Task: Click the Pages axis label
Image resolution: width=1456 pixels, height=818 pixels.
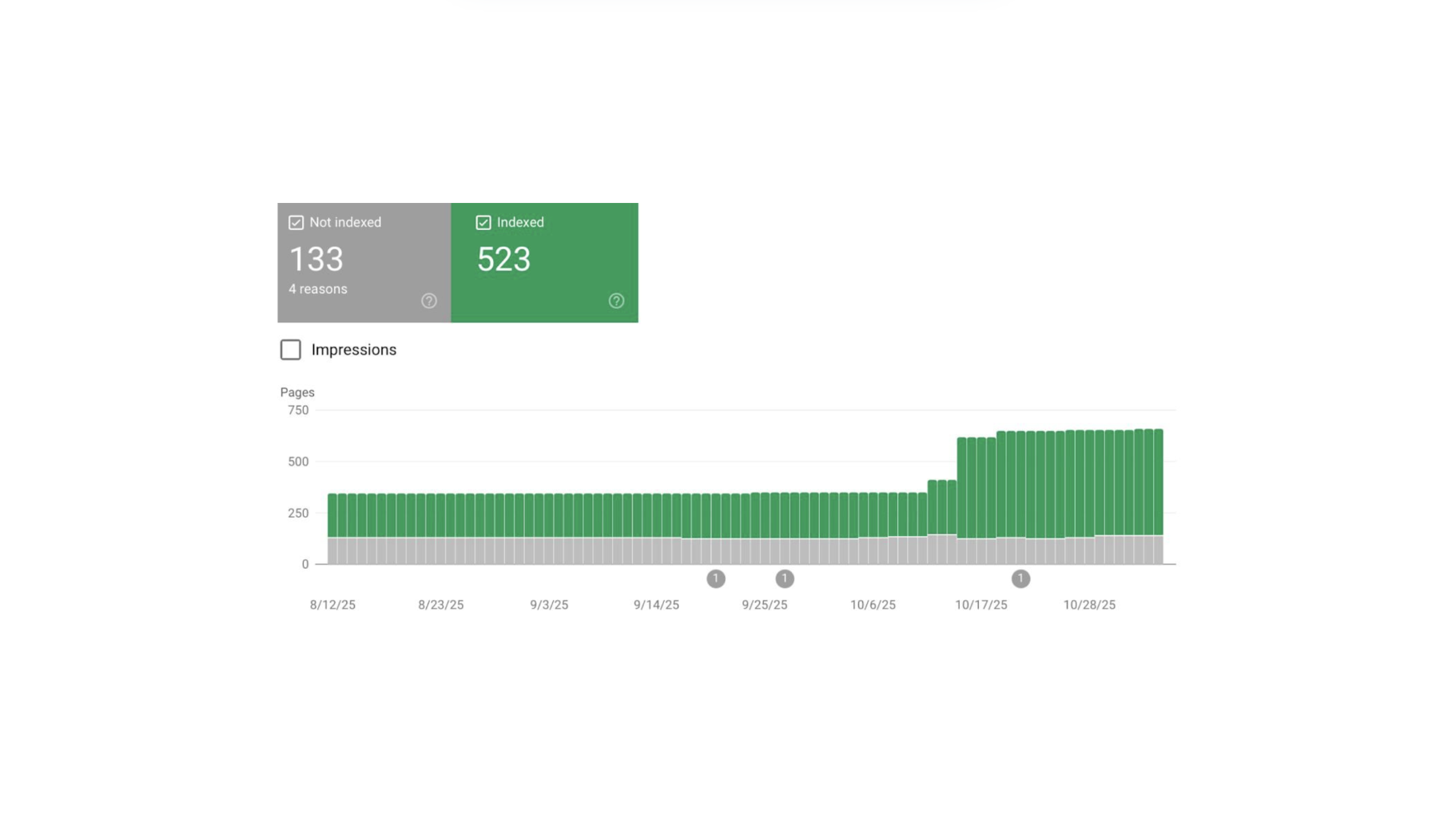Action: click(297, 392)
